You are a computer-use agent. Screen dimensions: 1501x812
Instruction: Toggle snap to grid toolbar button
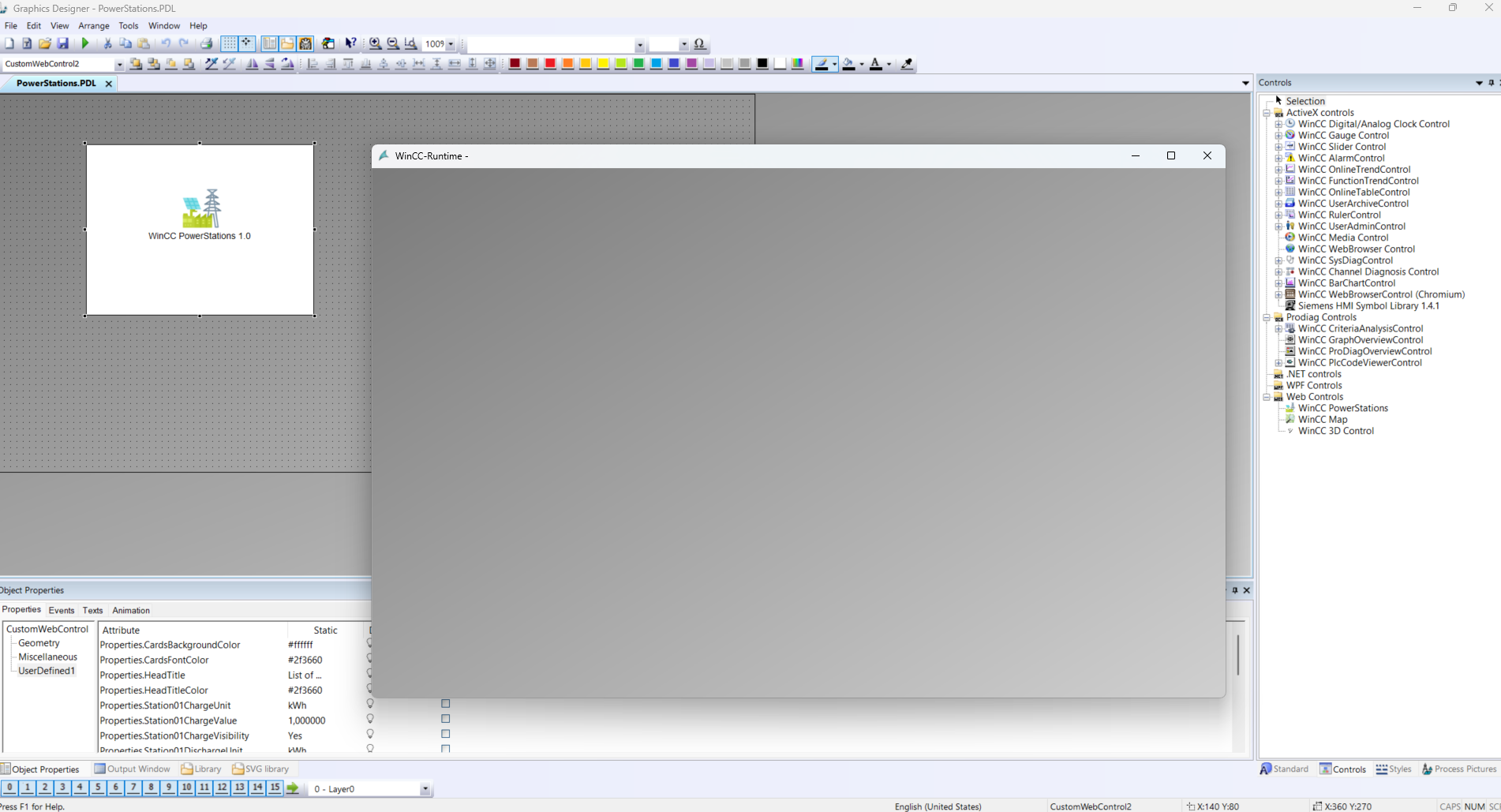247,44
